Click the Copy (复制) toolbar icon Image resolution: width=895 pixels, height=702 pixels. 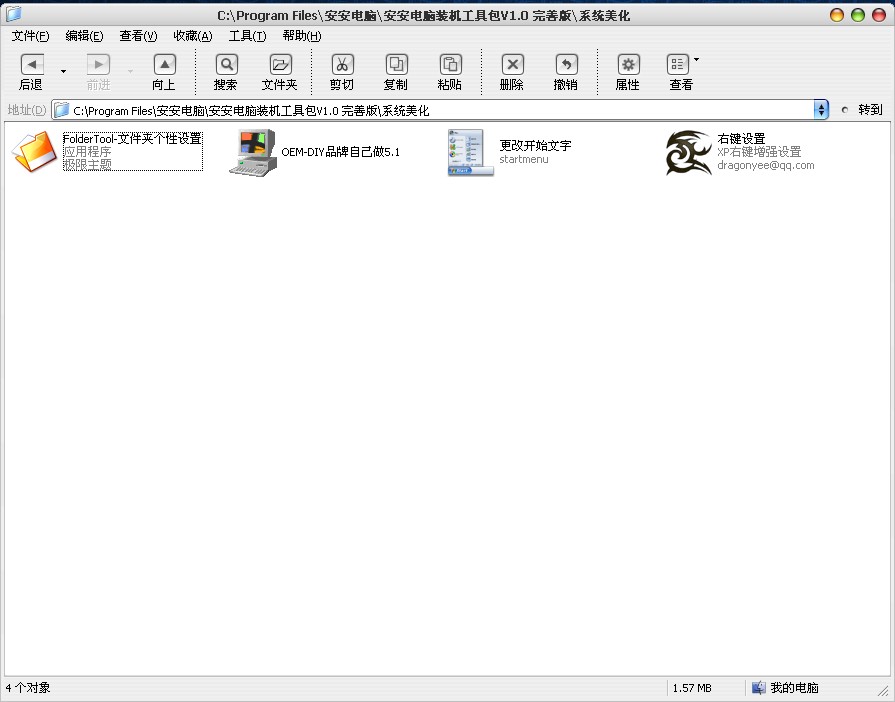[396, 65]
